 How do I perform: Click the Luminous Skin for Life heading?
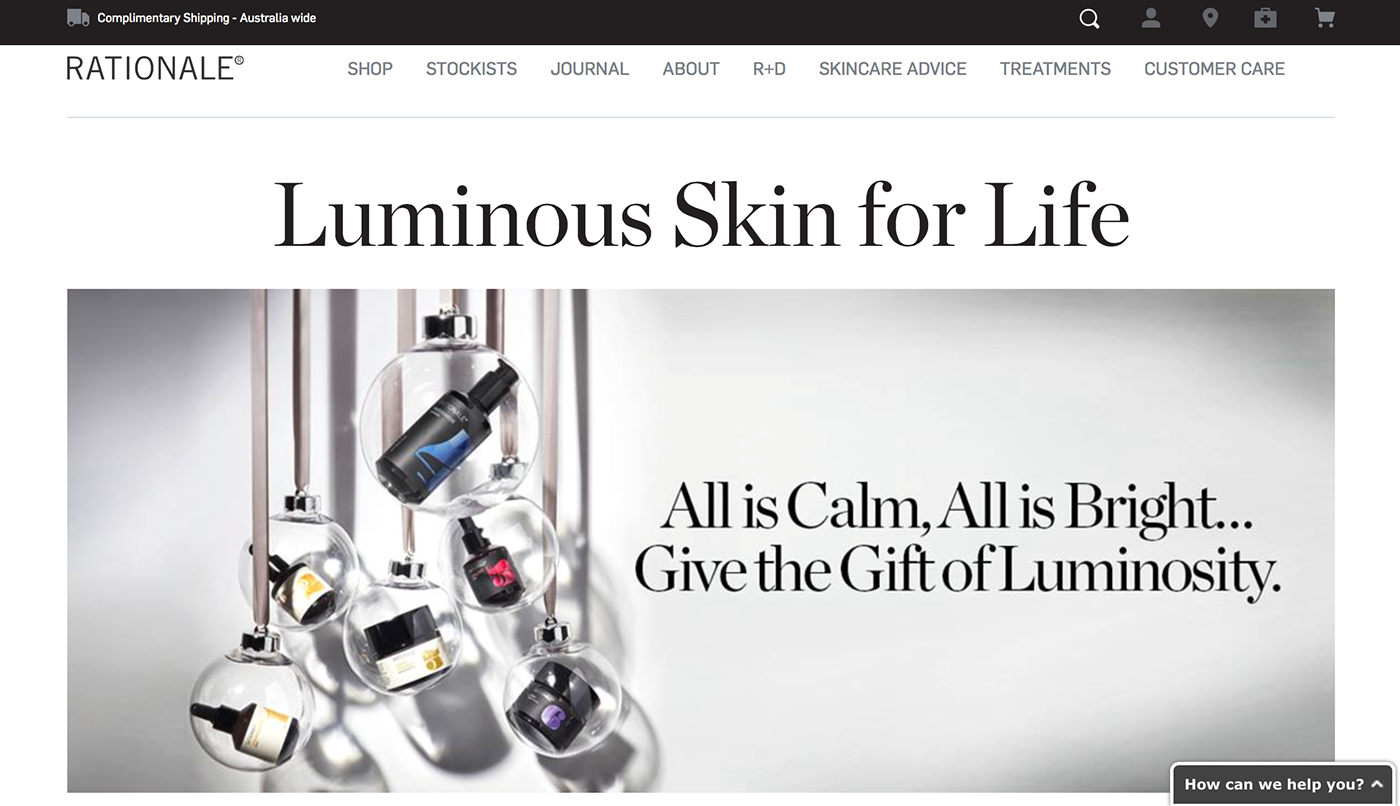(x=701, y=214)
